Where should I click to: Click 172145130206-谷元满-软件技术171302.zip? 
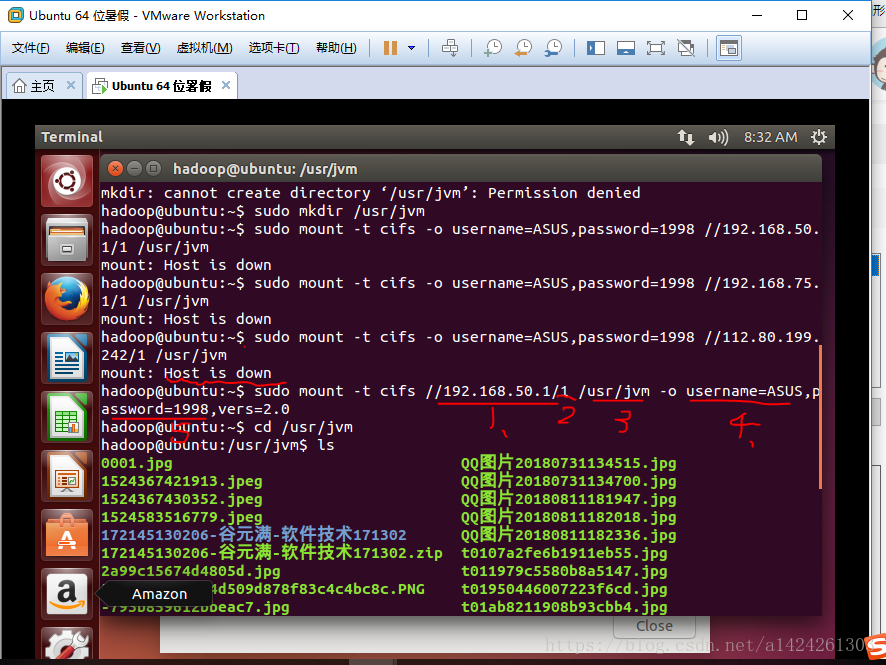point(272,553)
